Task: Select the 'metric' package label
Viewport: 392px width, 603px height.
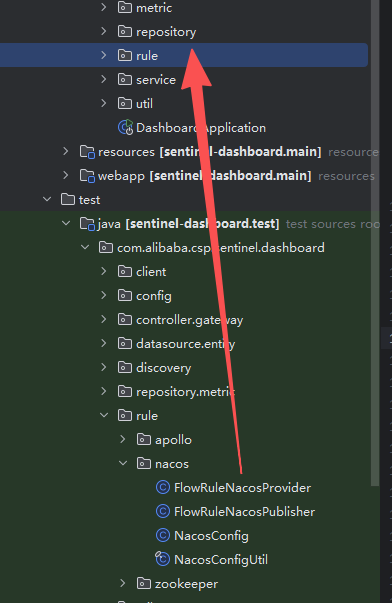Action: click(x=154, y=8)
